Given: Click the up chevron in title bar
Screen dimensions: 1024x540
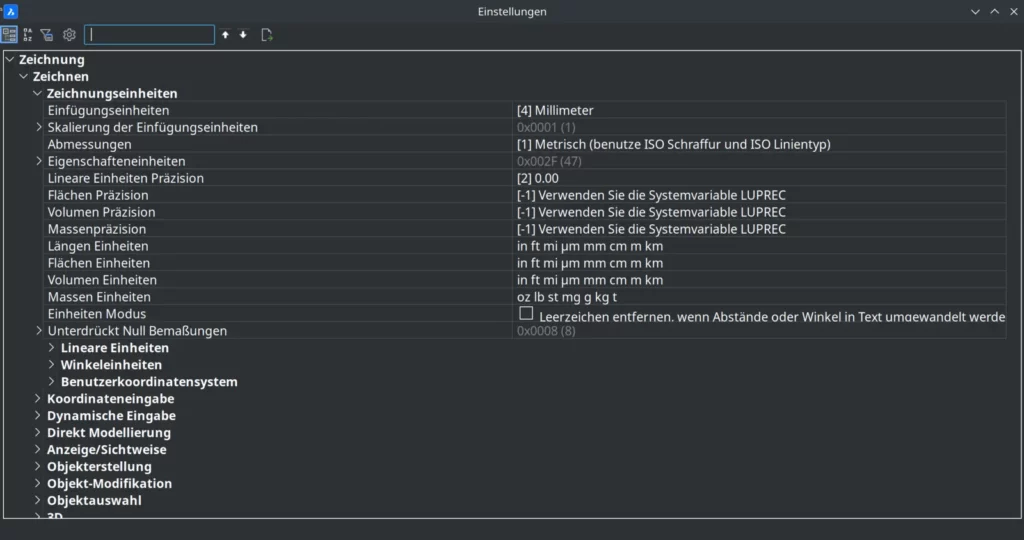Looking at the screenshot, I should coord(995,12).
